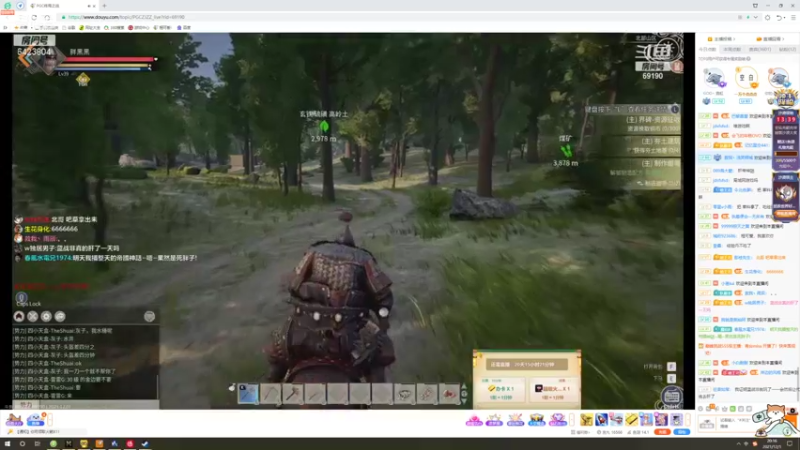Viewport: 800px width, 450px height.
Task: Open Windows search circle in the taskbar
Action: 22,444
